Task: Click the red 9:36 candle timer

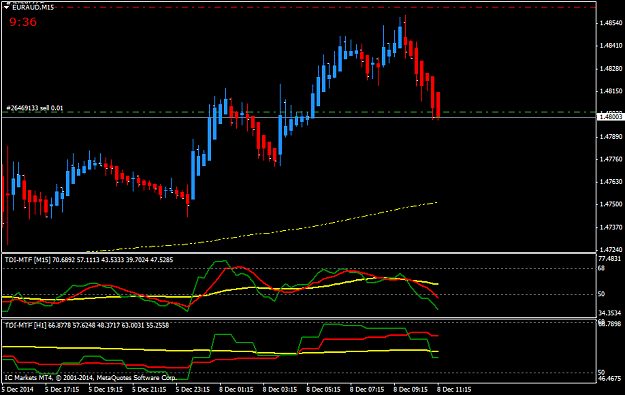Action: tap(23, 22)
